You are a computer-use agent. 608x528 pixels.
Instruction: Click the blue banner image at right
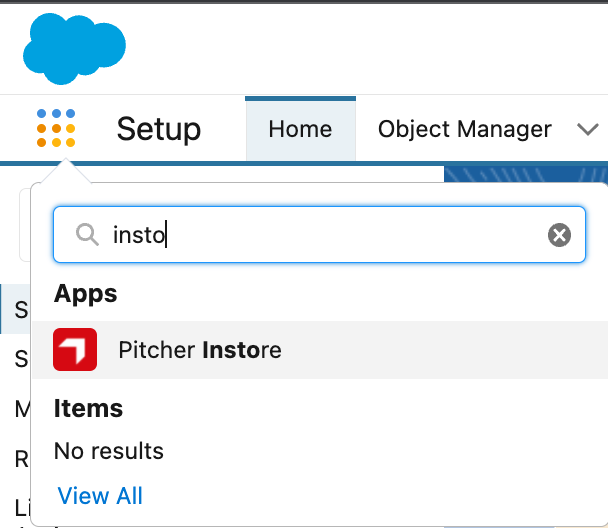[525, 173]
